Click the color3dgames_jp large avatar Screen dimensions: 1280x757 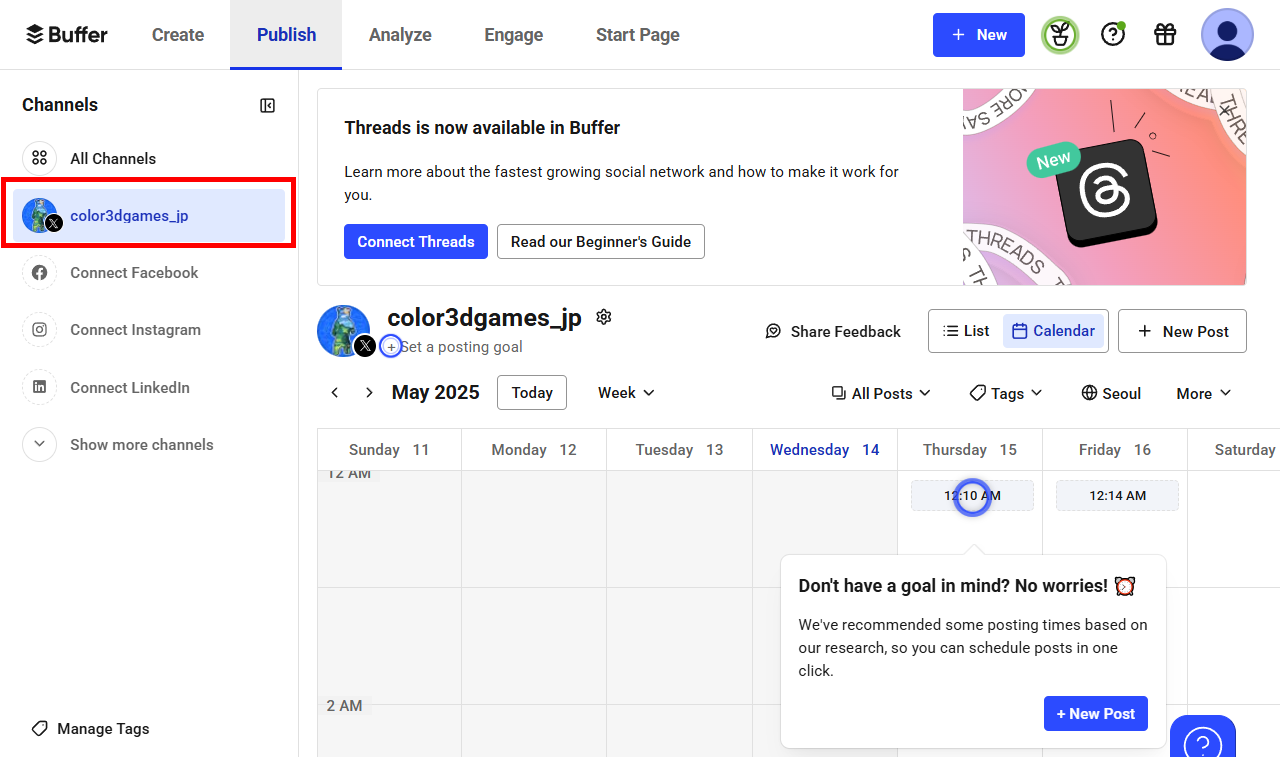343,331
